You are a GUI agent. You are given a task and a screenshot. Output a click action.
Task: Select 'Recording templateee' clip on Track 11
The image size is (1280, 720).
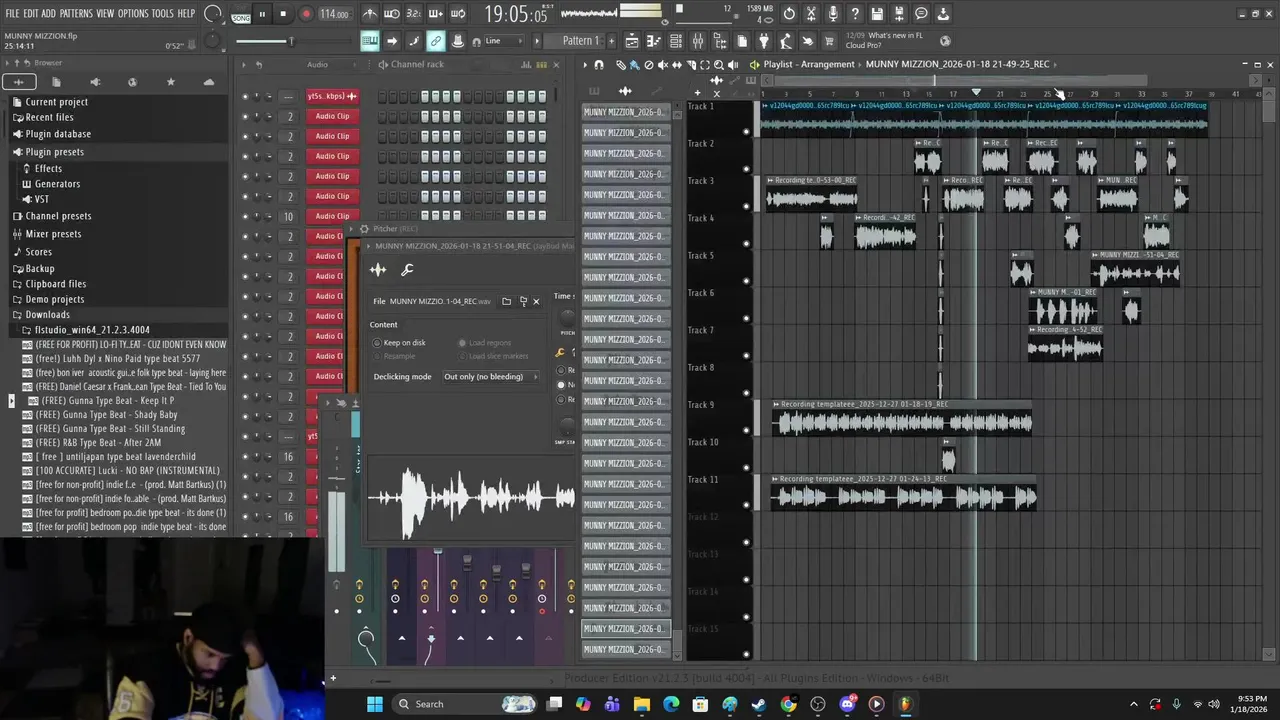[x=903, y=492]
